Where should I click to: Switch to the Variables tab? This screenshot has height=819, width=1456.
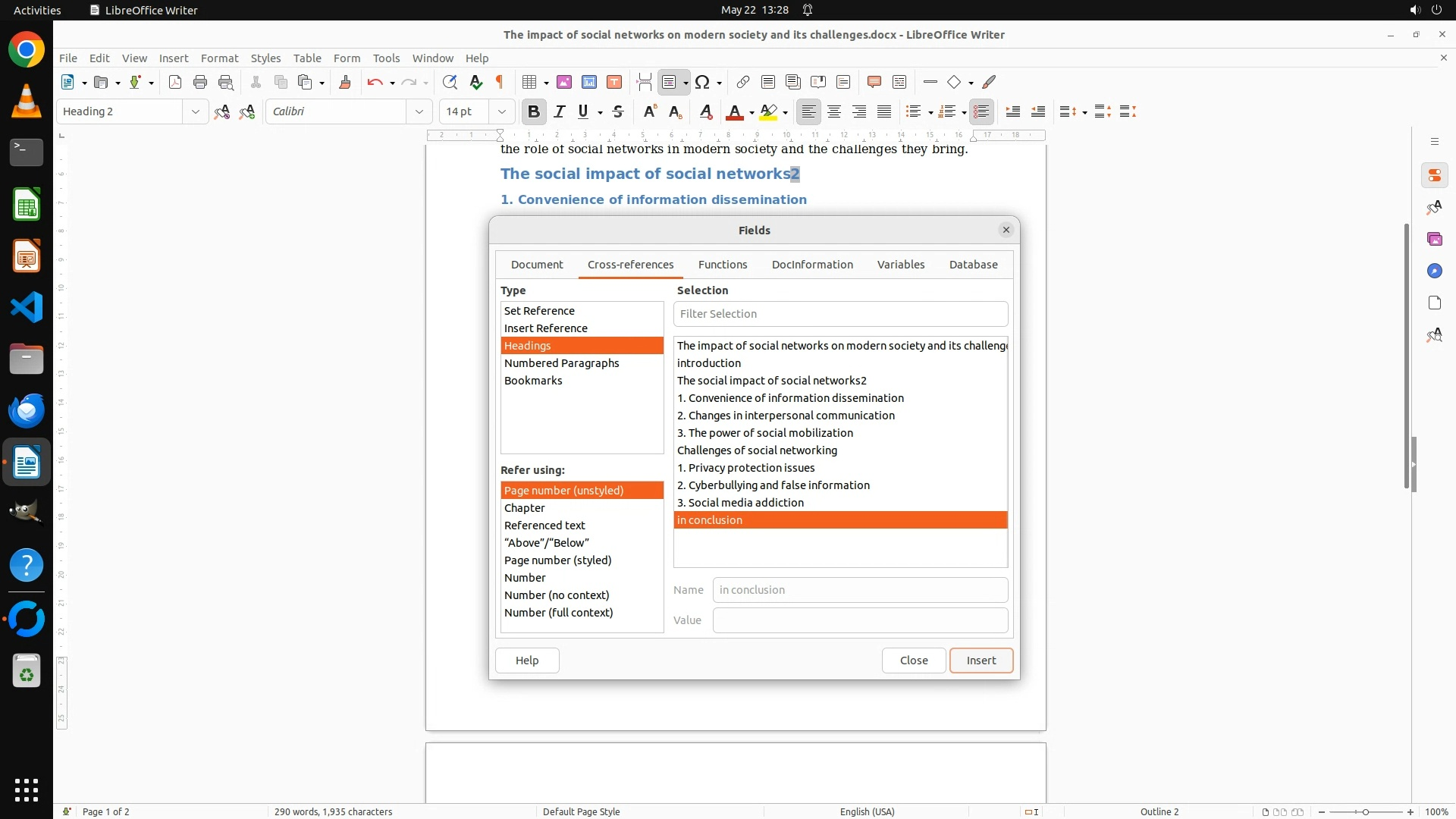pos(900,265)
